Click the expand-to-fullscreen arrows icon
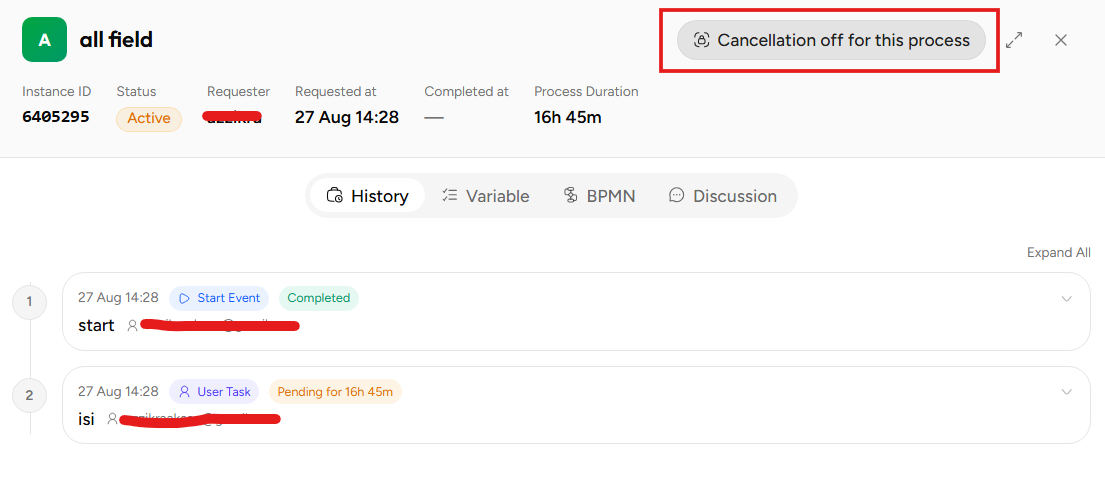This screenshot has height=501, width=1105. (1014, 40)
